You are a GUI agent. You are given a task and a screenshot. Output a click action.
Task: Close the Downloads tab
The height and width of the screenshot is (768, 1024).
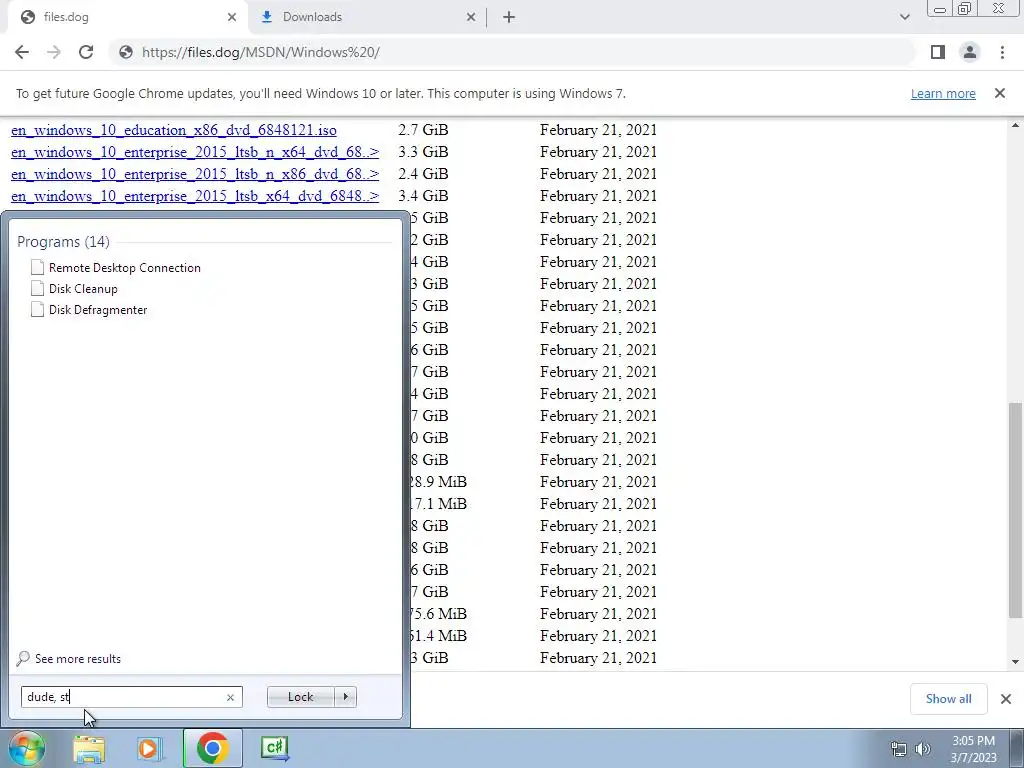tap(471, 18)
